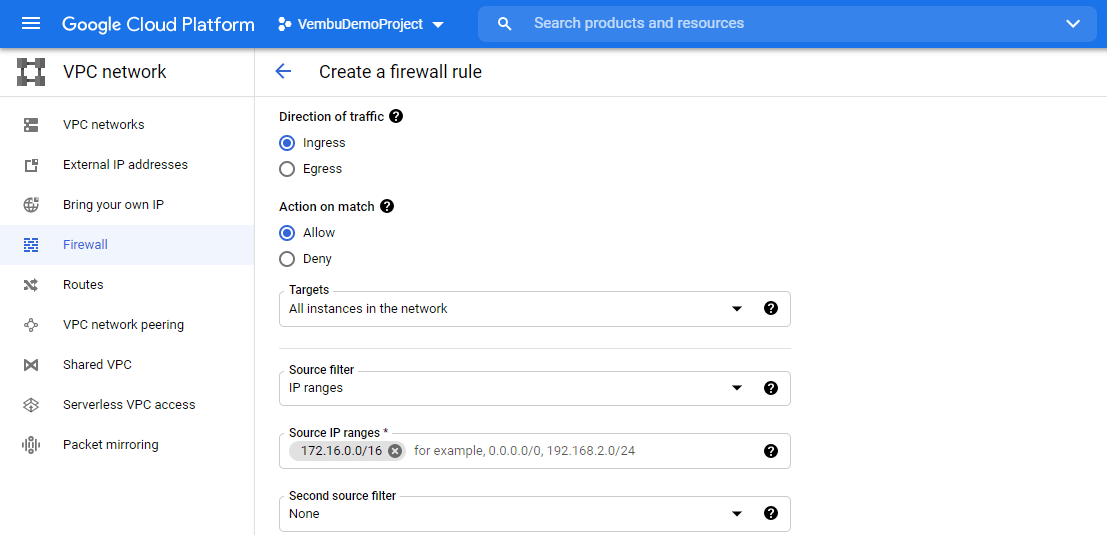Open the Shared VPC page
This screenshot has width=1107, height=535.
point(127,365)
